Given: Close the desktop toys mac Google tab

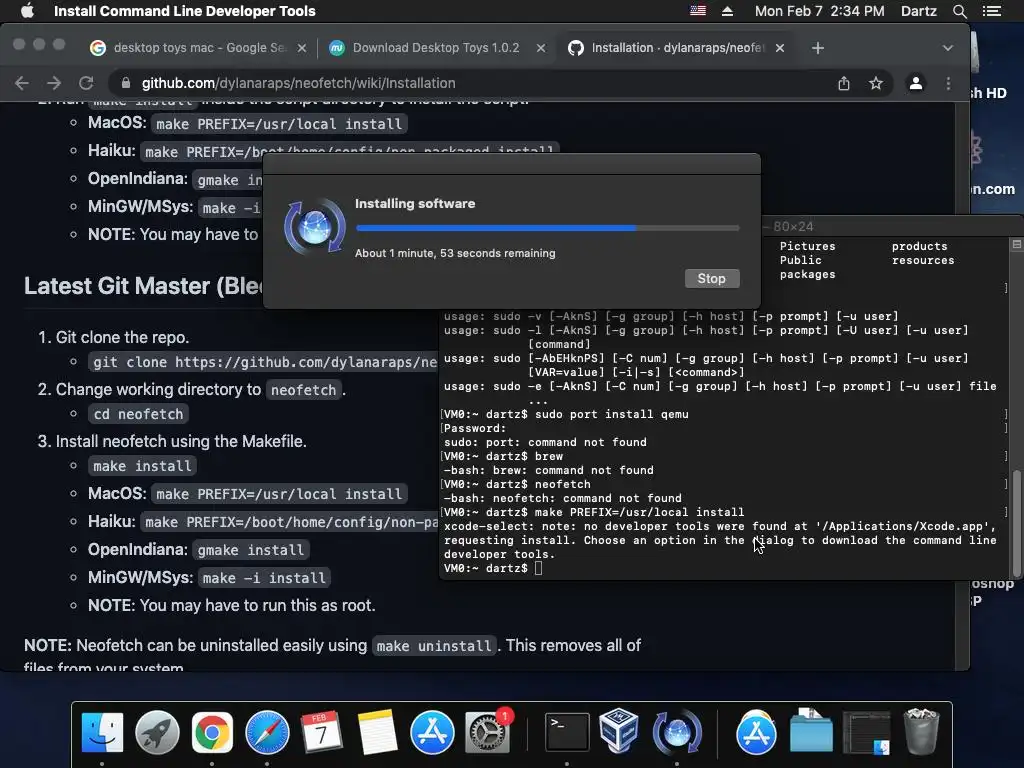Looking at the screenshot, I should coord(302,48).
